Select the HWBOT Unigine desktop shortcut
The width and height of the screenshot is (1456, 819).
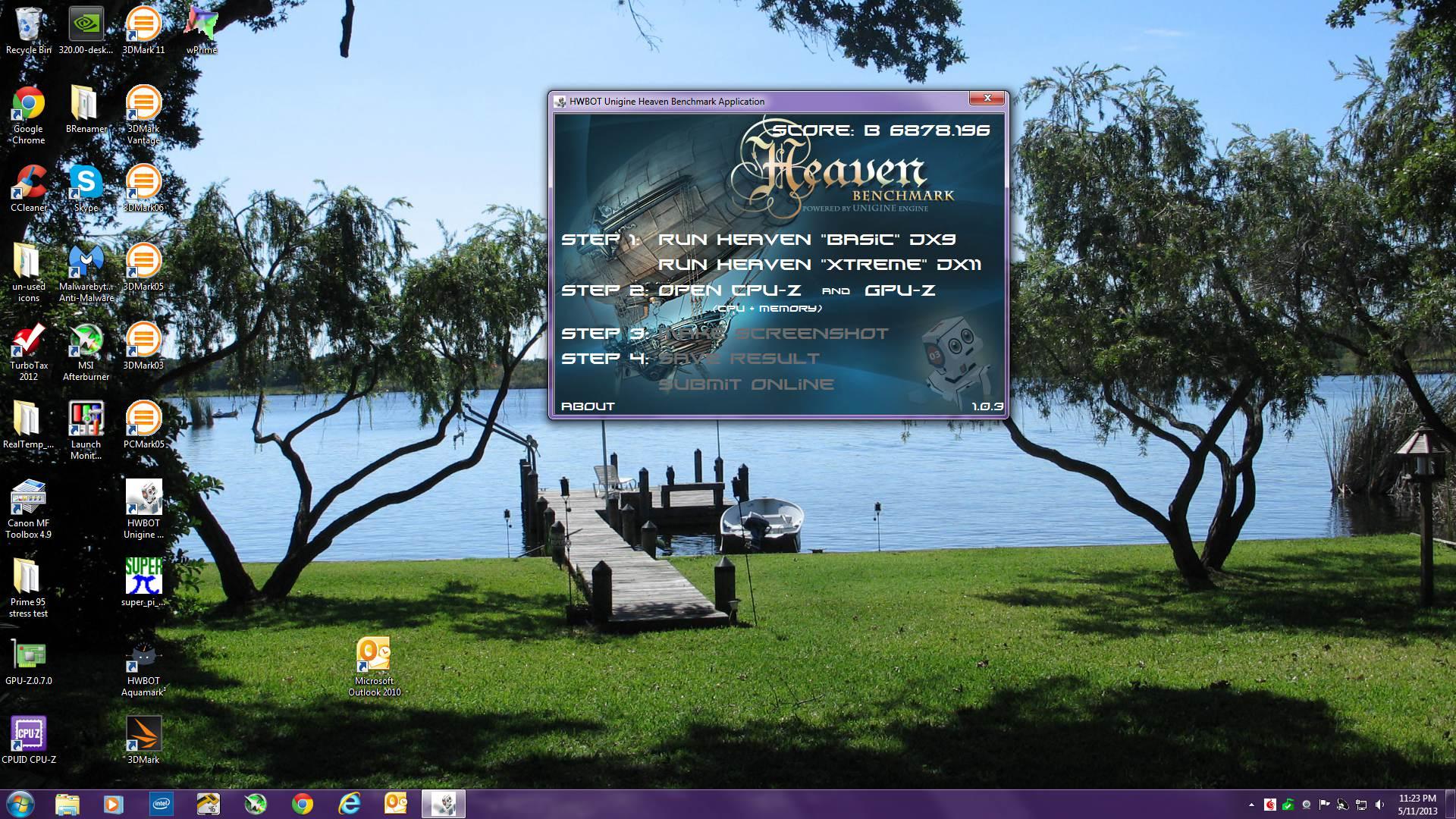143,510
